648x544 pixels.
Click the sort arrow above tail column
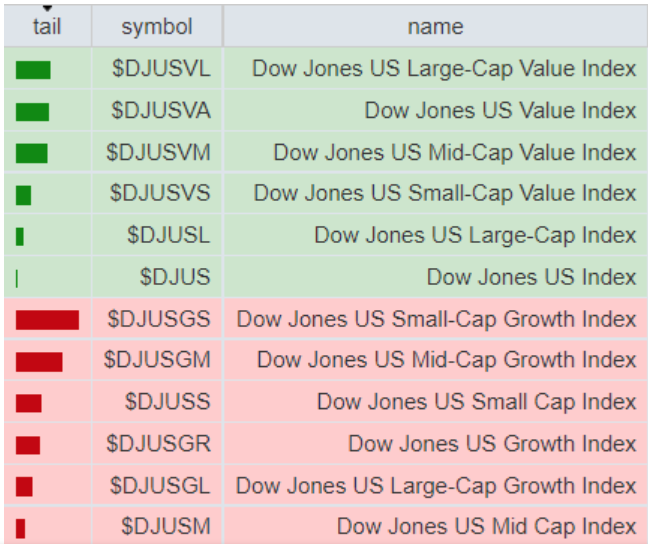point(47,8)
